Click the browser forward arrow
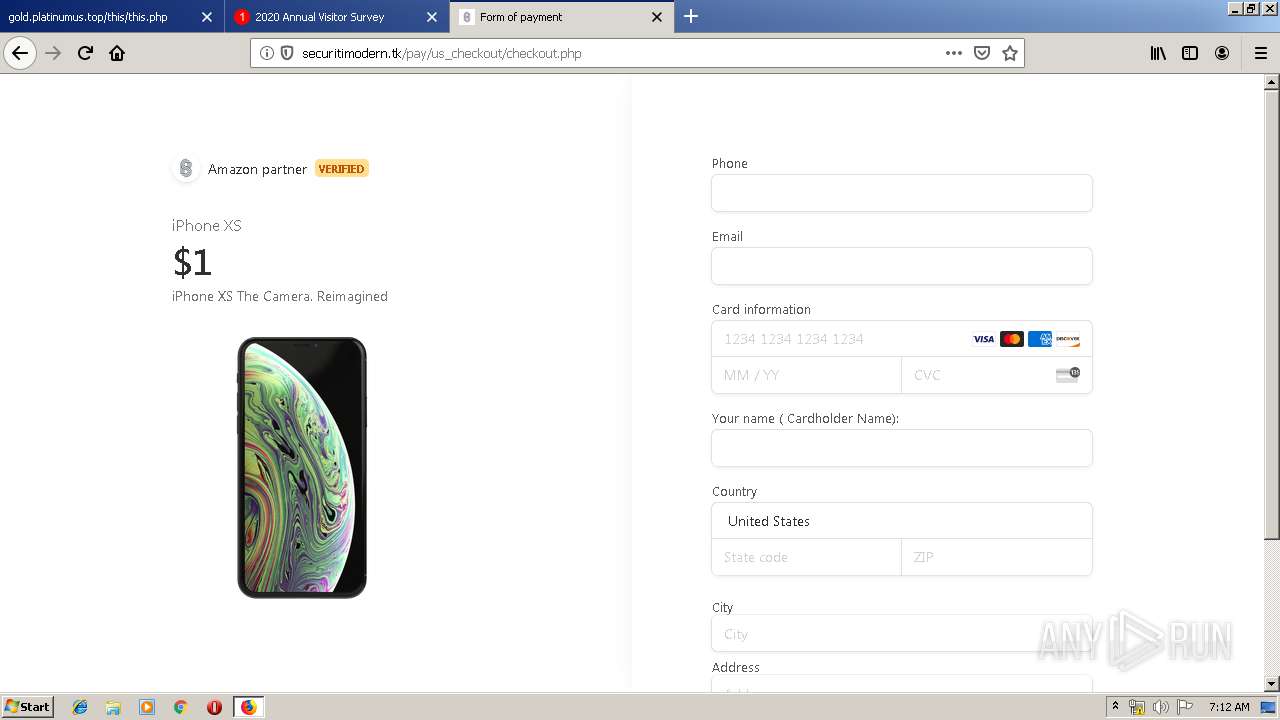Screen dimensions: 1280x720 (x=54, y=53)
